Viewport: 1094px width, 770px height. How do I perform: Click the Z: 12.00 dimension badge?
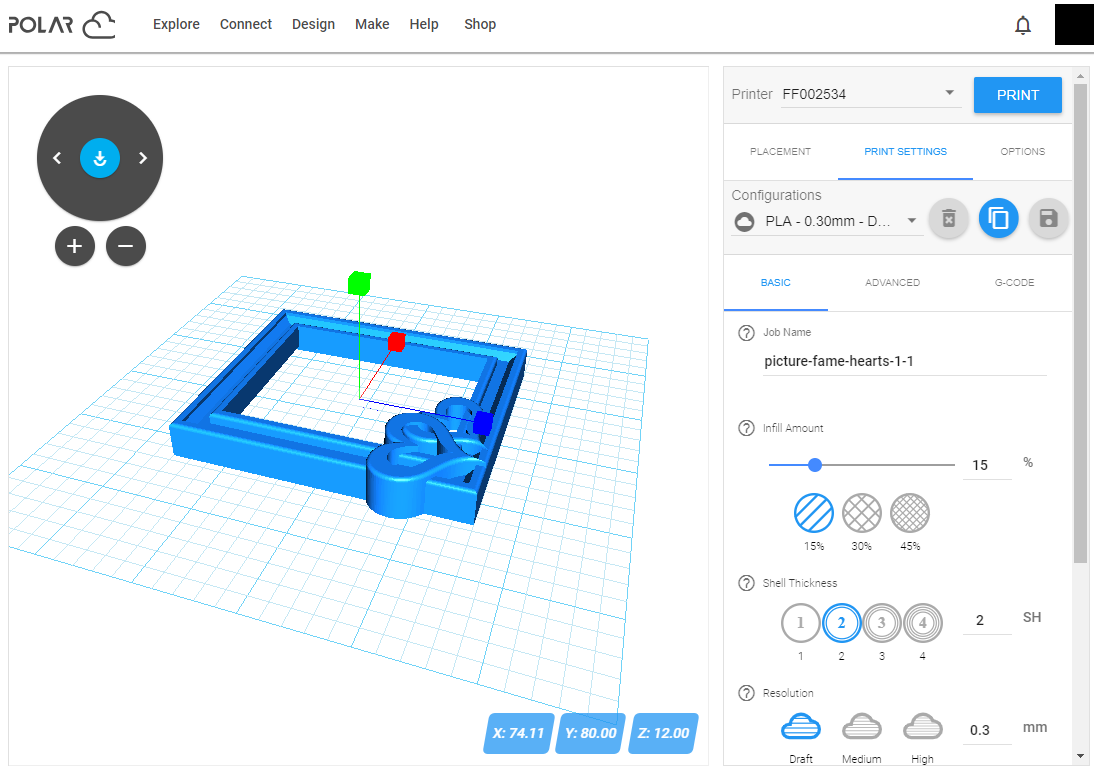coord(663,733)
